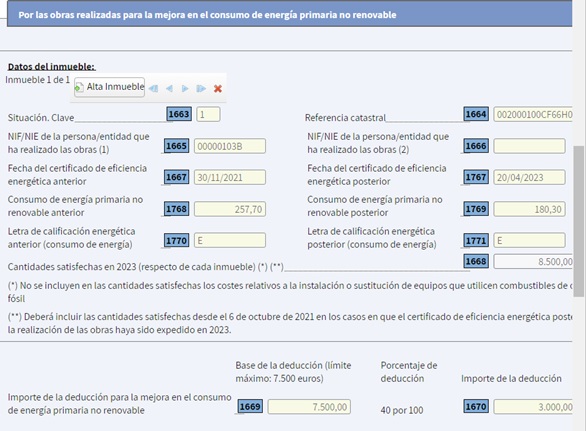The height and width of the screenshot is (431, 586).
Task: Focus letra calificación anterior field E
Action: coord(230,241)
